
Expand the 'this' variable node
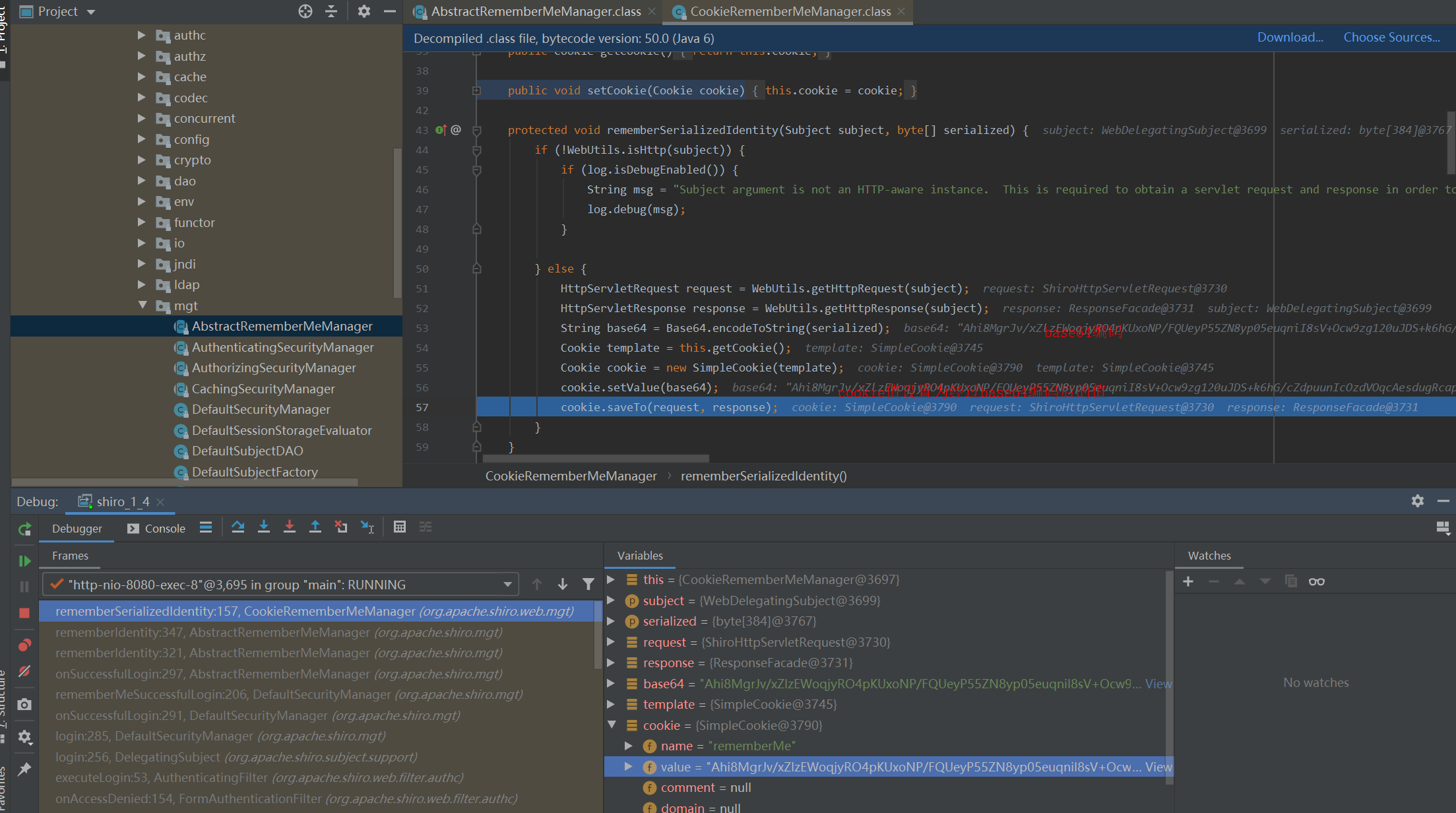[612, 579]
